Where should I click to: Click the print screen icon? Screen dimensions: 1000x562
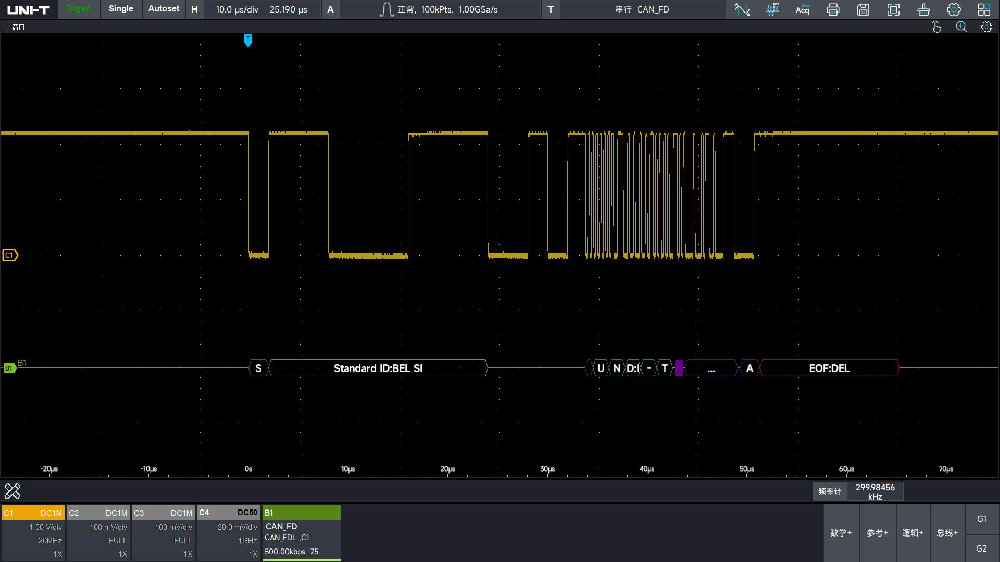click(833, 9)
